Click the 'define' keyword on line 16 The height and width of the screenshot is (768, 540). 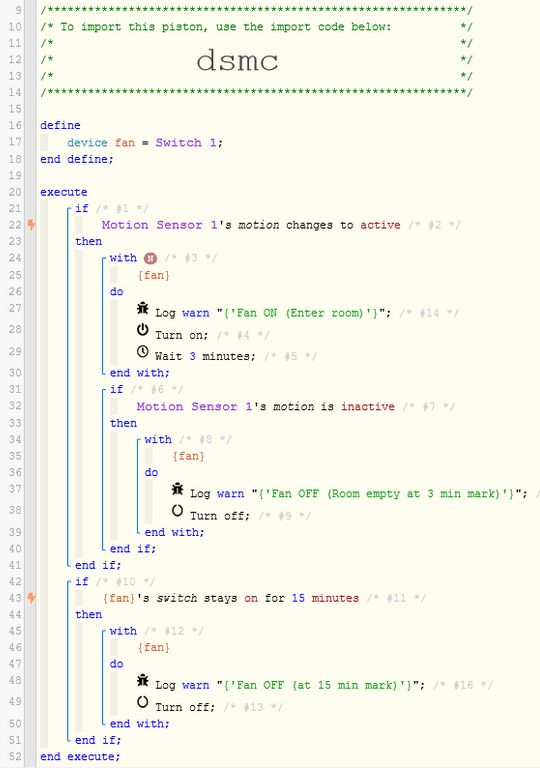tap(60, 125)
